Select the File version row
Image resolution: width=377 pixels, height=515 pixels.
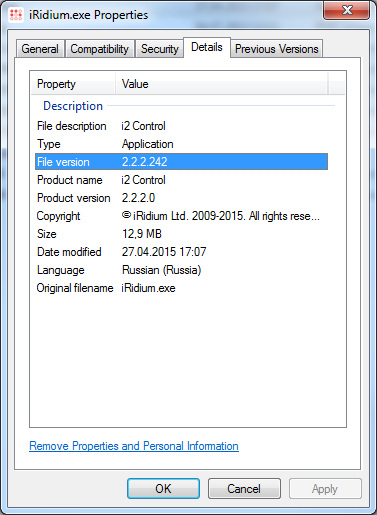pyautogui.click(x=181, y=162)
